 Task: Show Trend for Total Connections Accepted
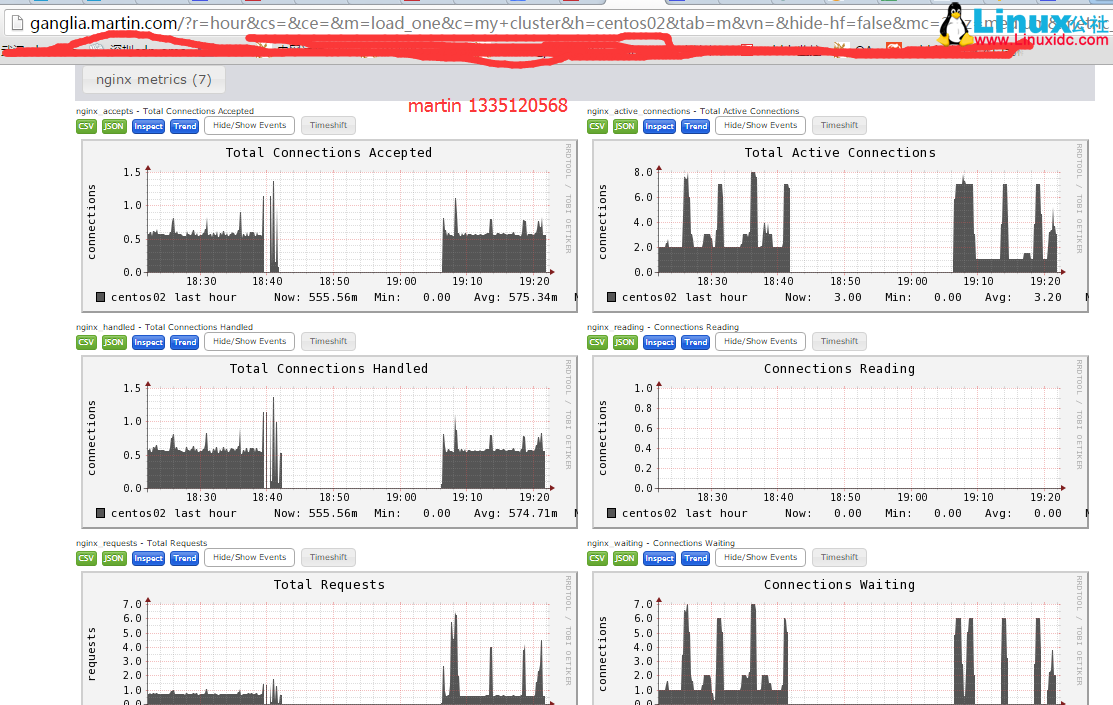tap(185, 126)
